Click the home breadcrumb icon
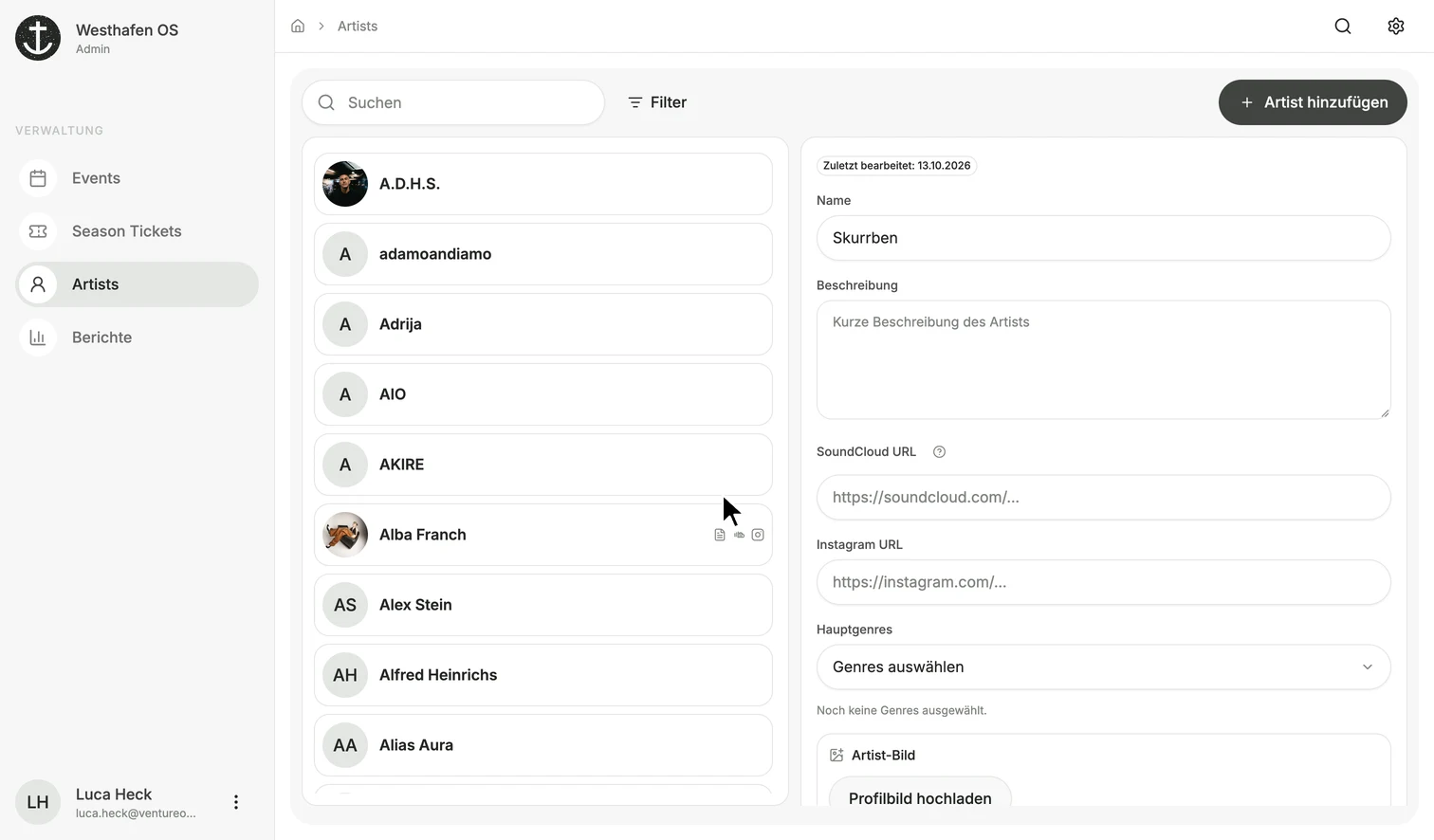The height and width of the screenshot is (840, 1434). pos(298,26)
